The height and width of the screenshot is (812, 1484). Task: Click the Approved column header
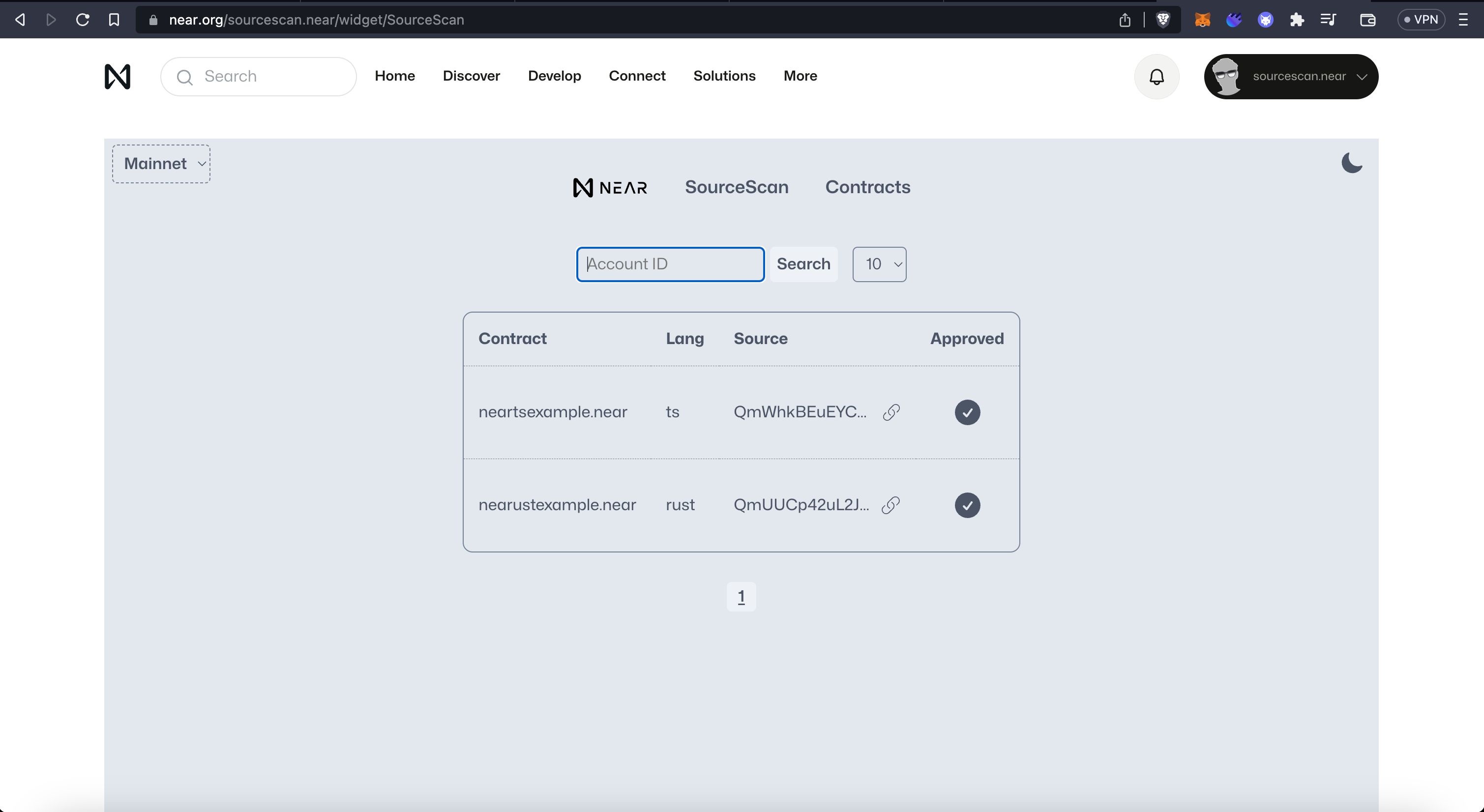pos(967,339)
